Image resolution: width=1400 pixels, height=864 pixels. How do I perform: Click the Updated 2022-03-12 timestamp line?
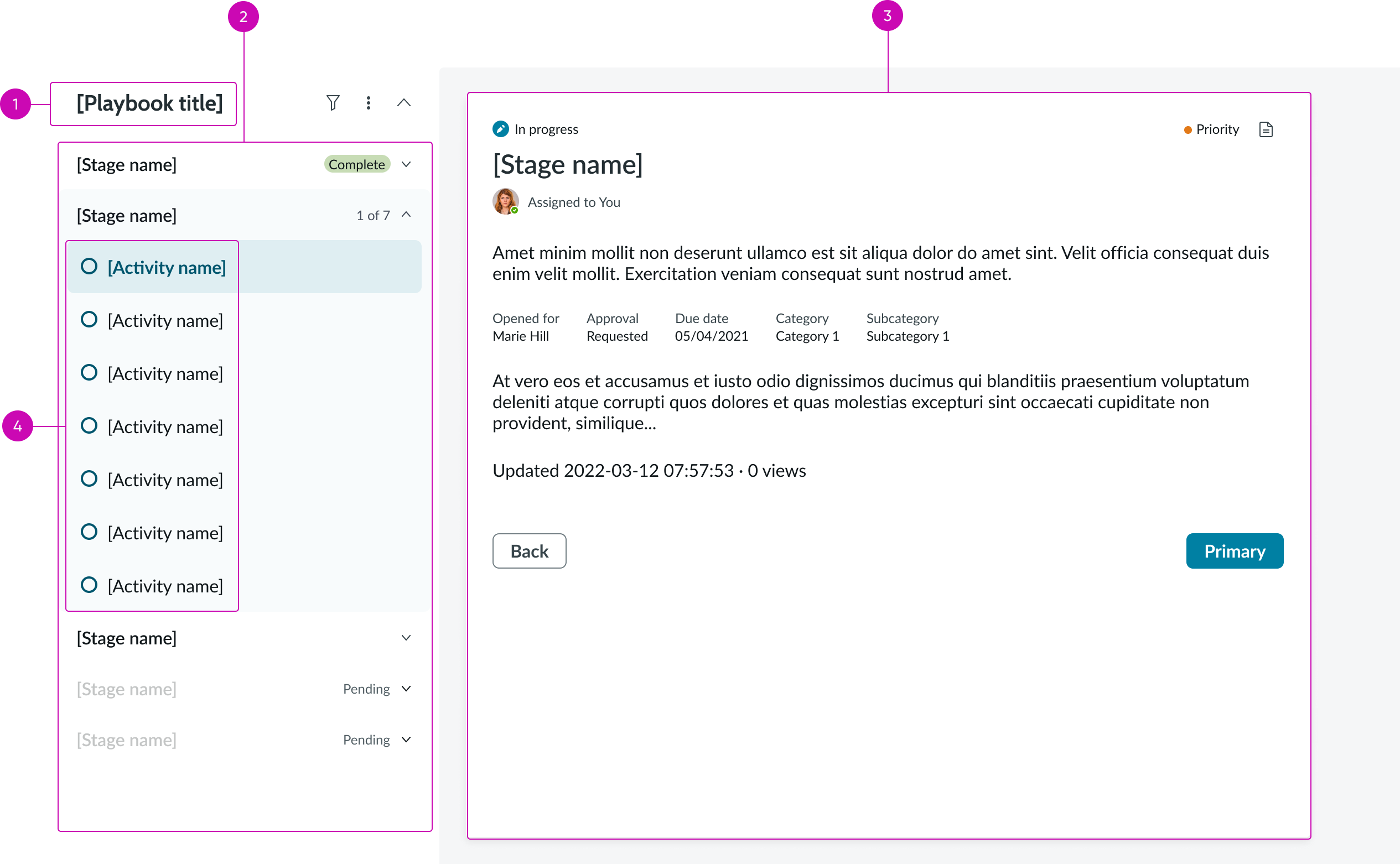[649, 470]
